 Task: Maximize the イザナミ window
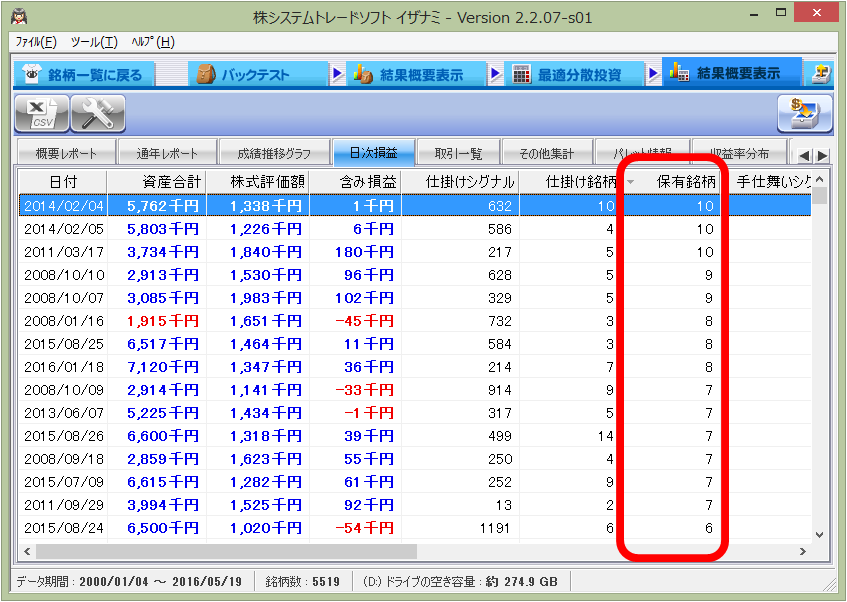click(x=781, y=13)
